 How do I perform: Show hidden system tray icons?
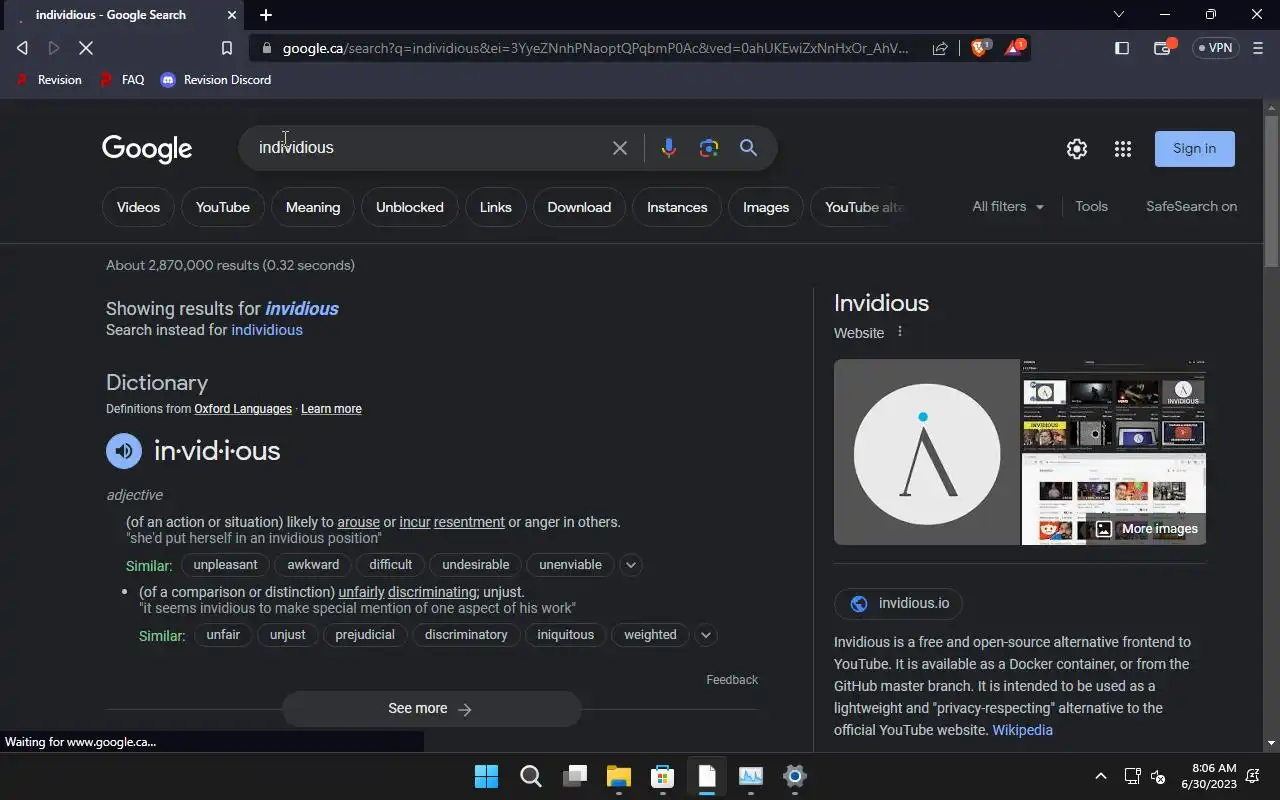pyautogui.click(x=1101, y=776)
